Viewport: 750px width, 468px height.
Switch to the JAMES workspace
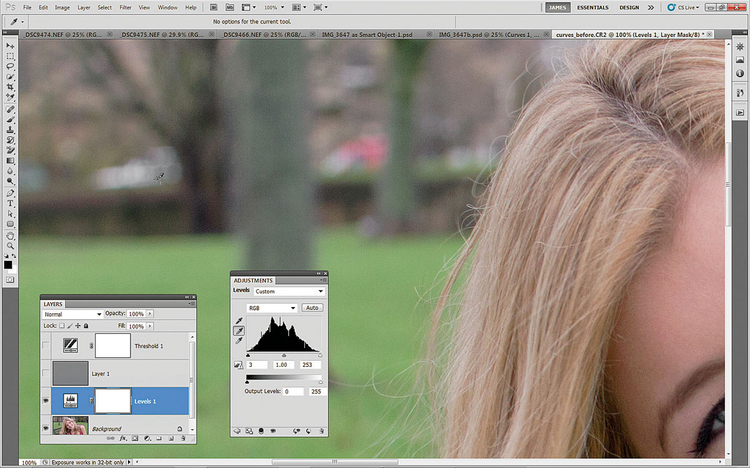click(x=557, y=8)
